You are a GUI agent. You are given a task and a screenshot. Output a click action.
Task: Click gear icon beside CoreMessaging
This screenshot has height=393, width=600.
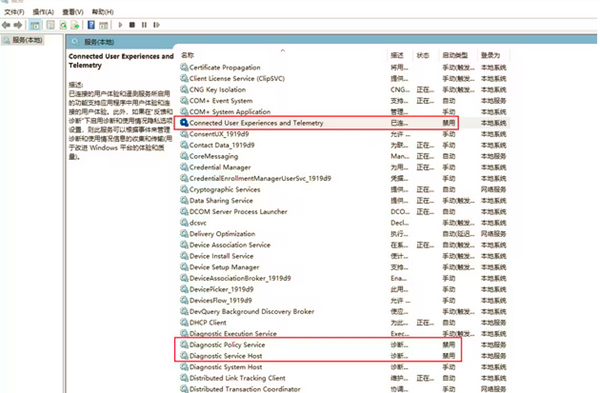[184, 156]
